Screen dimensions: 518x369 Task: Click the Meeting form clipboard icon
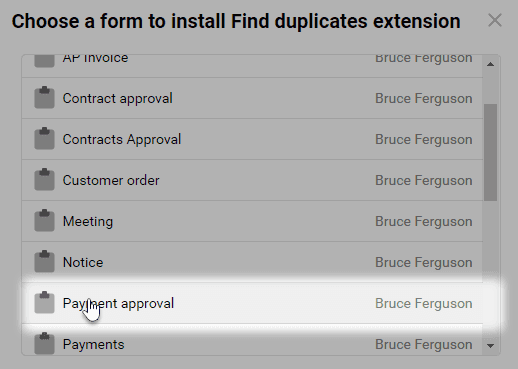coord(44,221)
